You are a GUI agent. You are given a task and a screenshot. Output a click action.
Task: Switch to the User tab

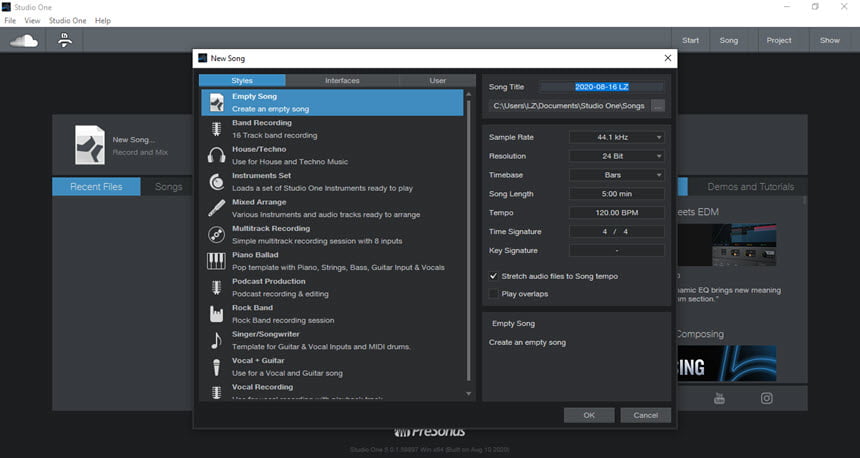(x=438, y=81)
